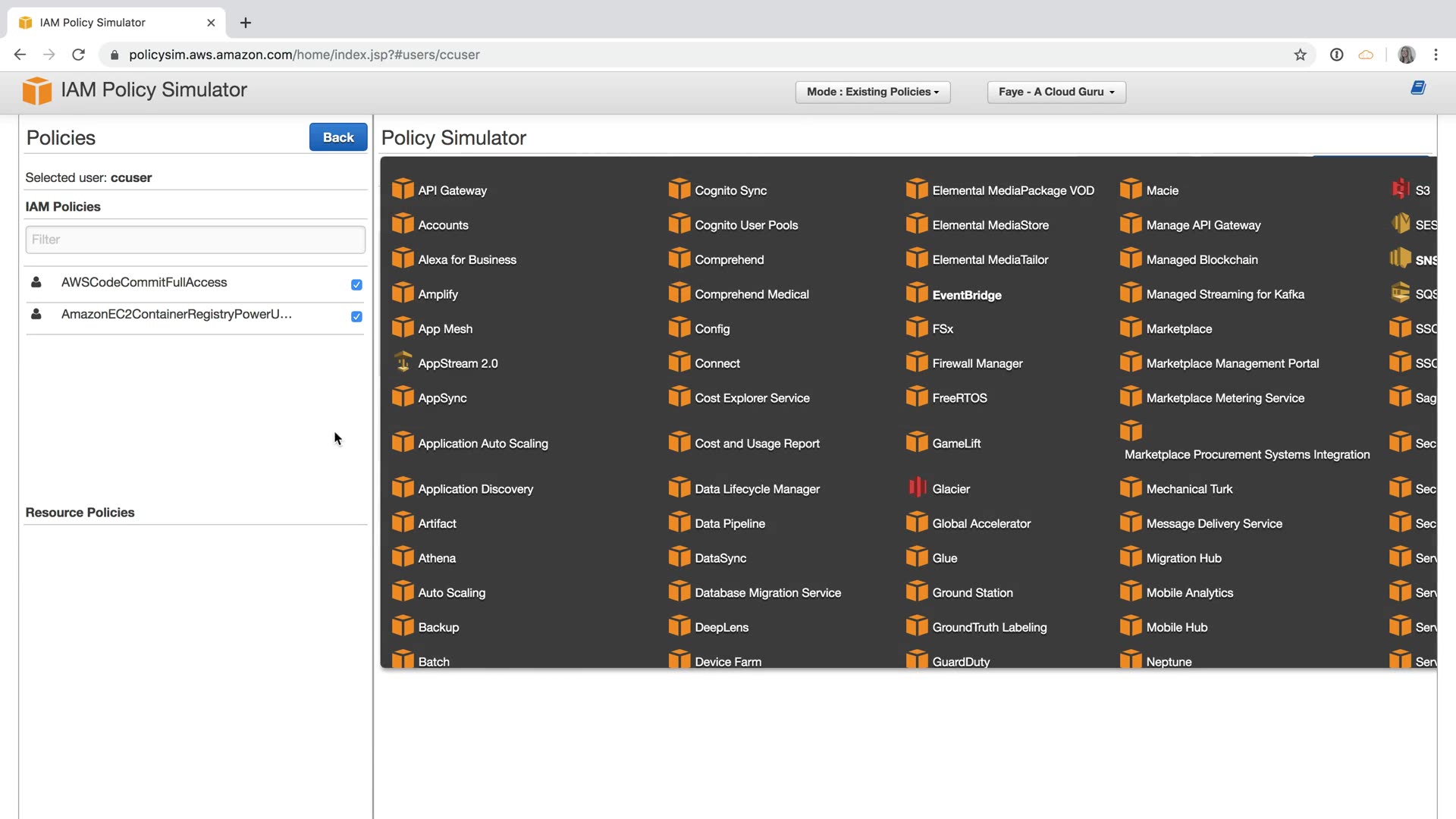Click the IAM Policies Filter field

click(x=195, y=240)
